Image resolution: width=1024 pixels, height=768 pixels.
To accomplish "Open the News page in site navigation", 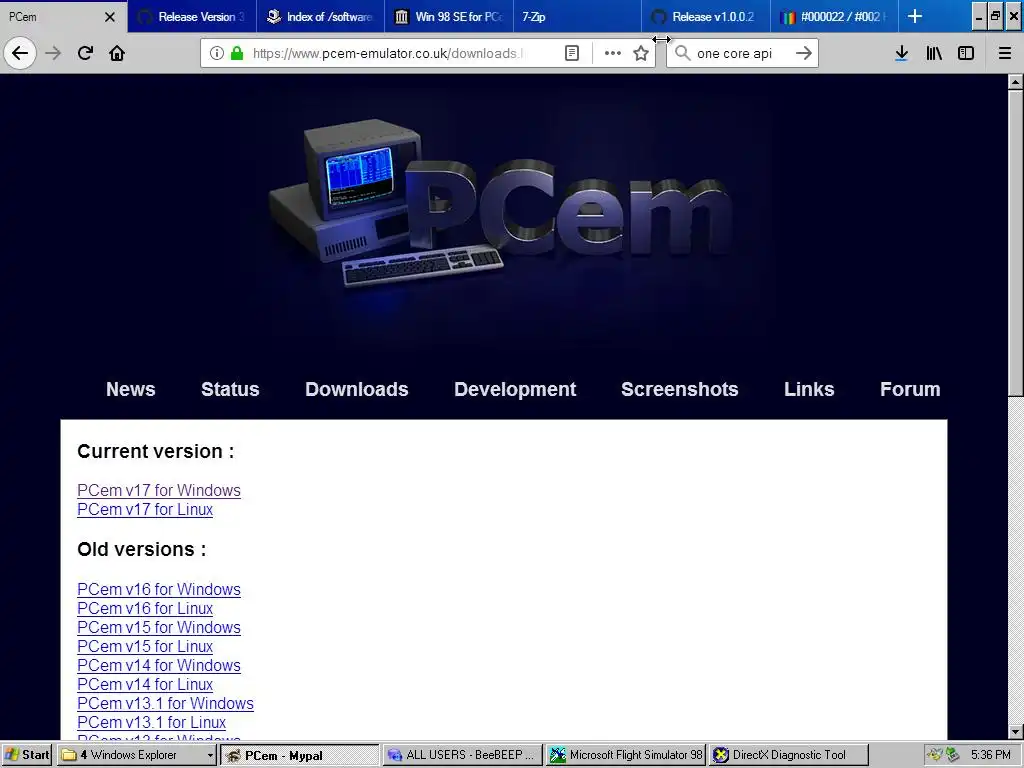I will tap(131, 389).
